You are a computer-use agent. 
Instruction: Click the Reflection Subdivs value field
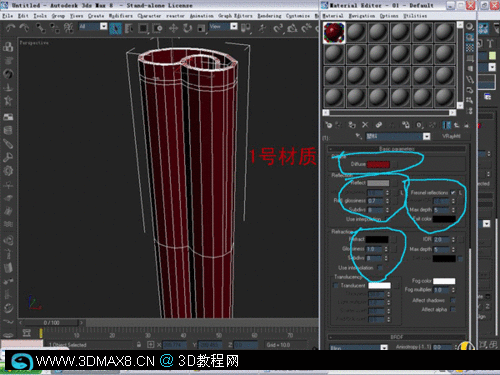tap(376, 210)
